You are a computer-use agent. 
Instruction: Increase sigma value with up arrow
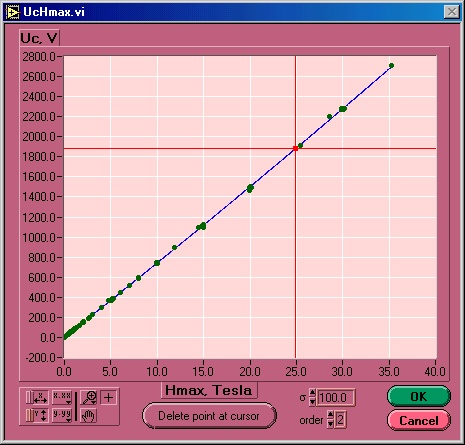click(x=312, y=392)
